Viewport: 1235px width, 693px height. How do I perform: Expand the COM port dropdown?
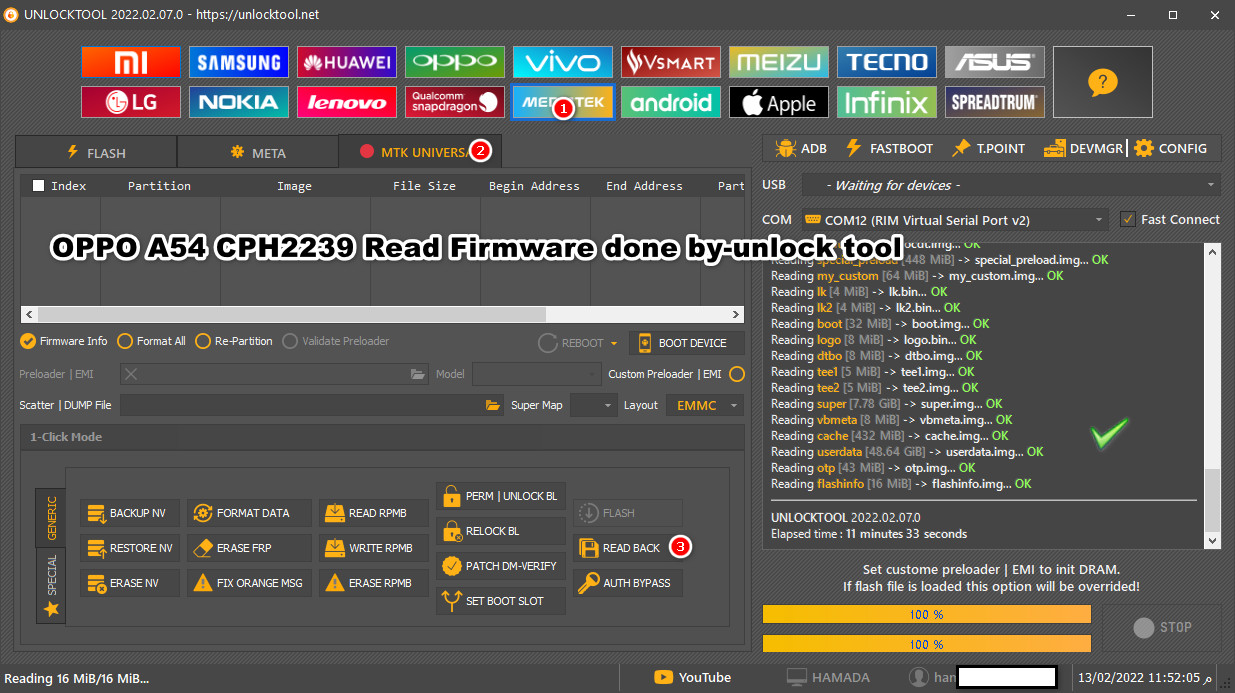pyautogui.click(x=954, y=219)
